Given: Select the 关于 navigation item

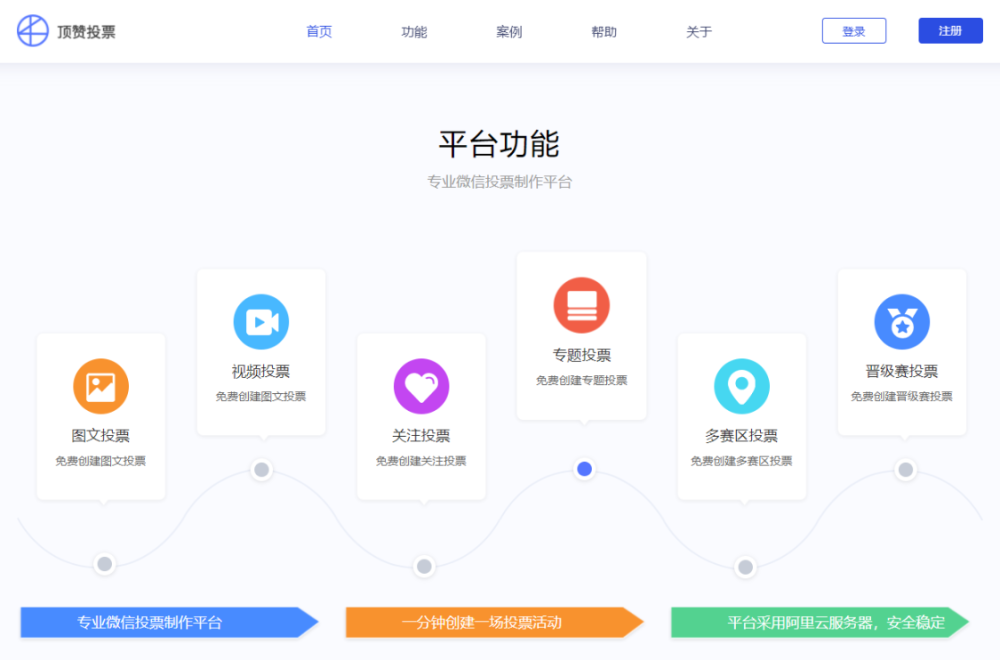Looking at the screenshot, I should (699, 32).
